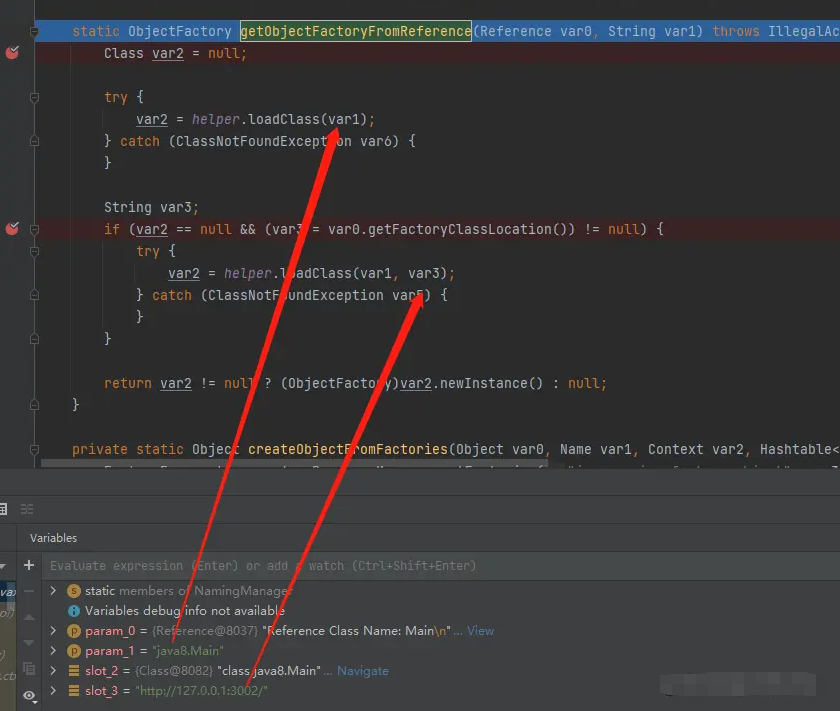Click the View link for param_0
Screen dimensions: 840x711
tap(480, 631)
